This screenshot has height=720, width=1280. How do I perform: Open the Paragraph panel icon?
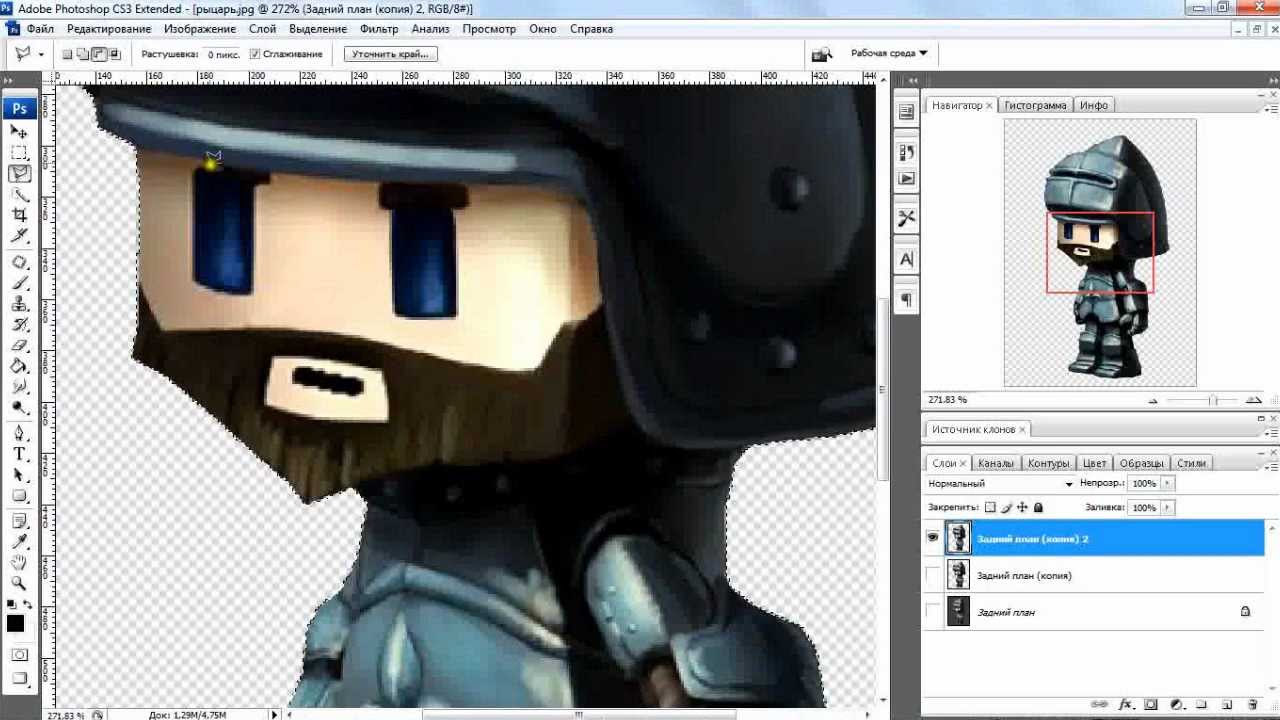tap(907, 300)
